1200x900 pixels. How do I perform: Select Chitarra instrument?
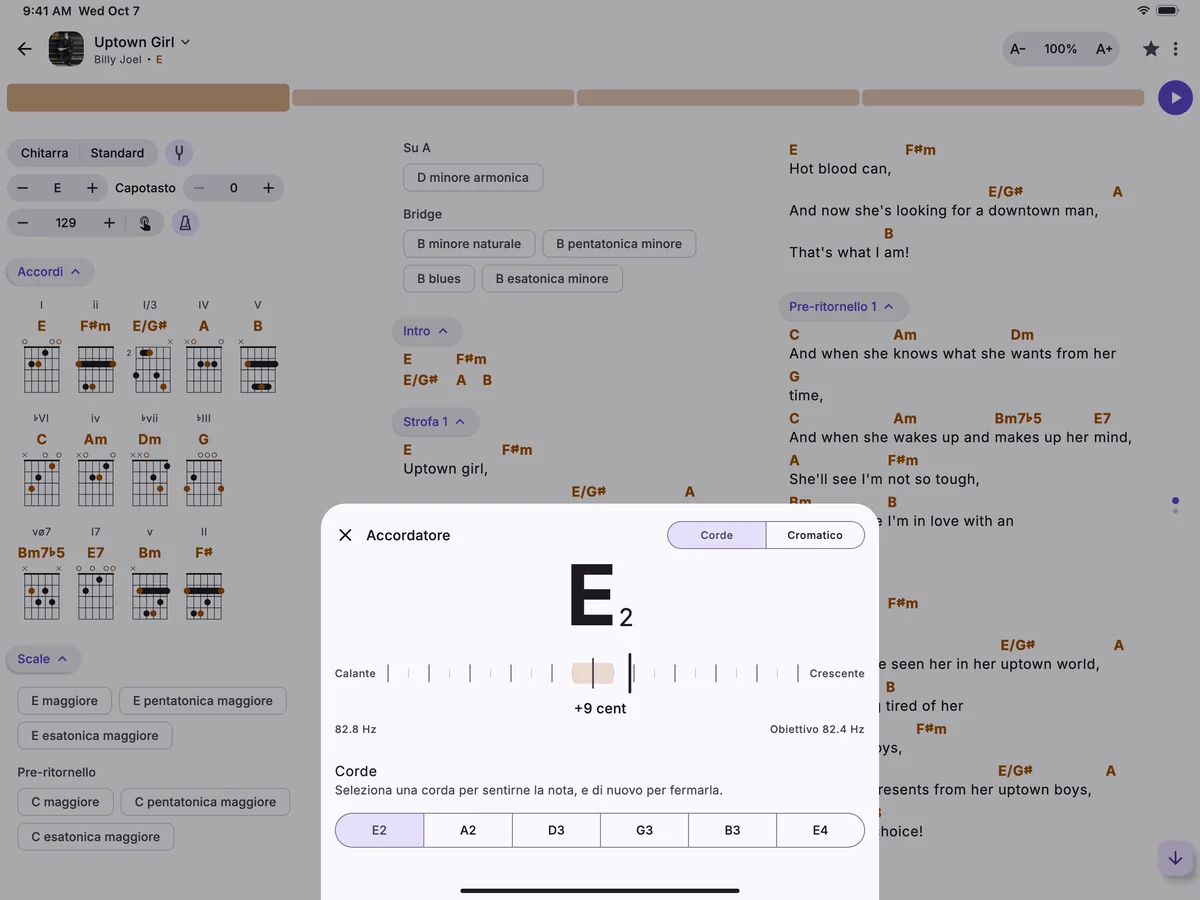click(x=45, y=153)
